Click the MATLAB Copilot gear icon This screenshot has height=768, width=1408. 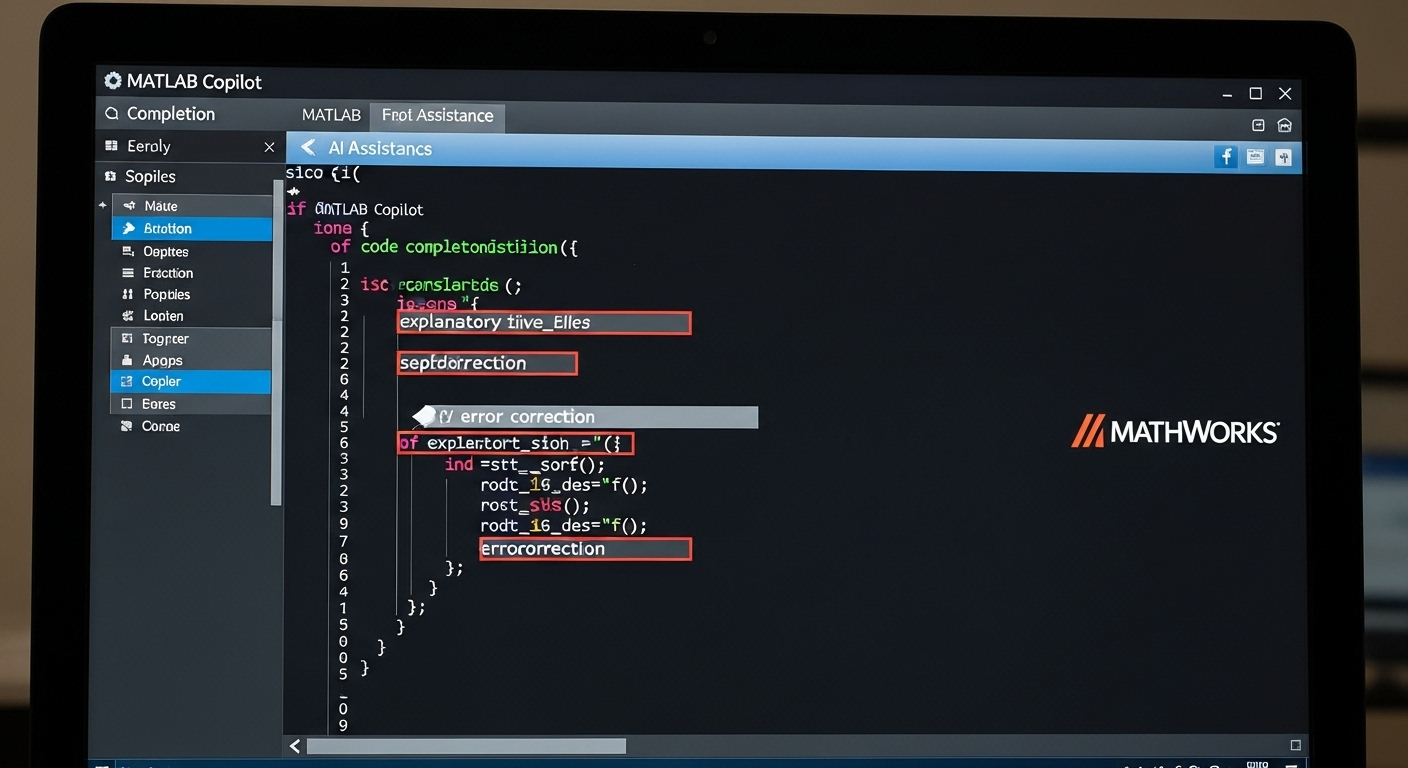pyautogui.click(x=113, y=81)
